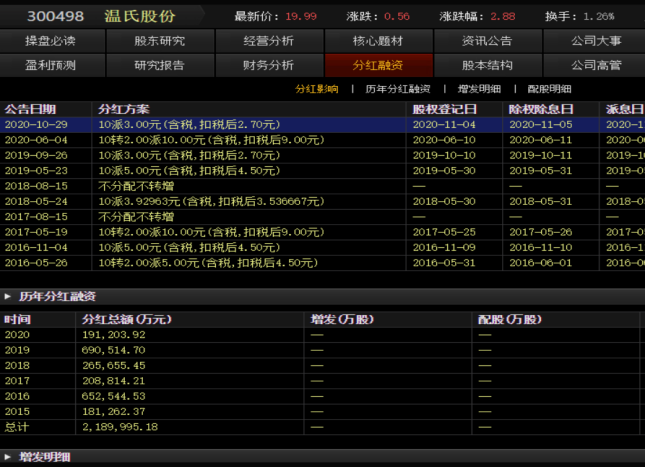646x468 pixels.
Task: Click the 除权除息日 column header
Action: tap(541, 109)
